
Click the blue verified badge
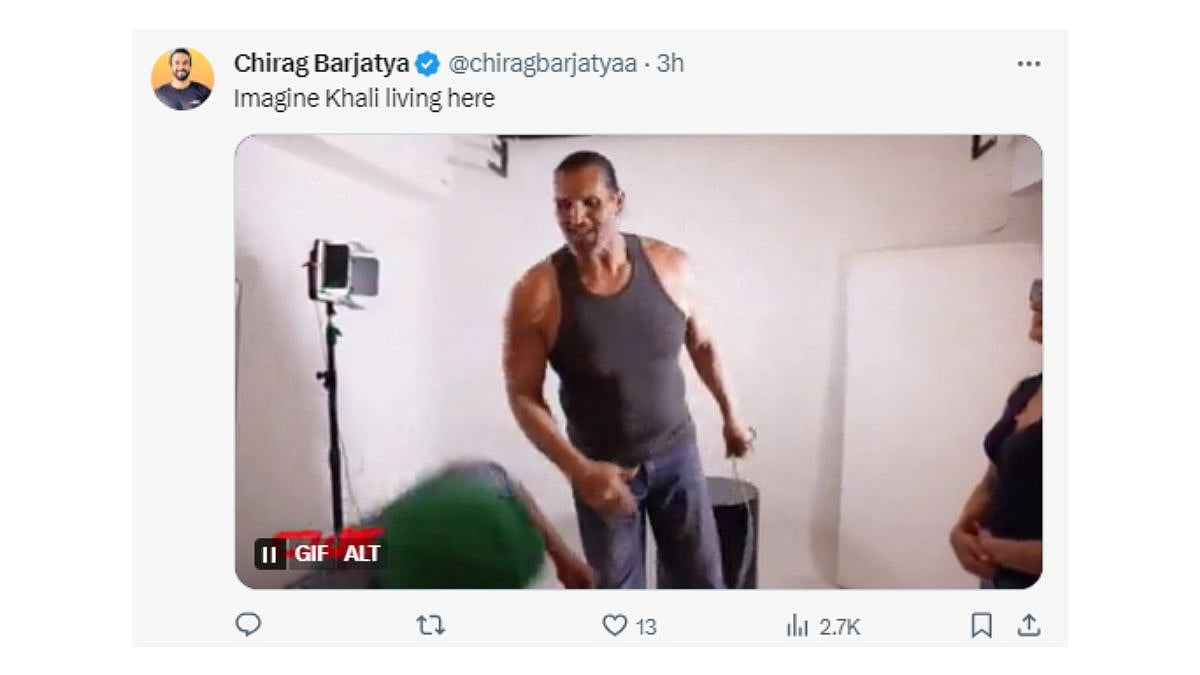[x=427, y=64]
